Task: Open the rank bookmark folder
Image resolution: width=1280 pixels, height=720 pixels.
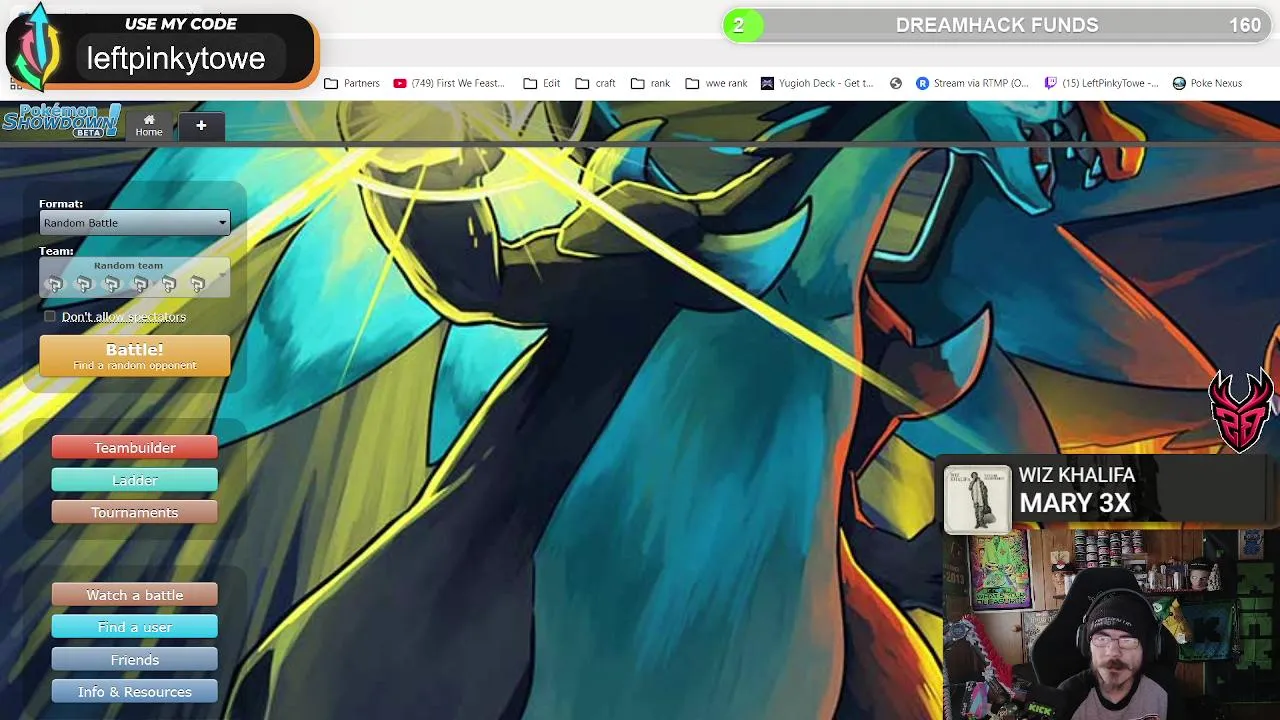Action: click(650, 83)
